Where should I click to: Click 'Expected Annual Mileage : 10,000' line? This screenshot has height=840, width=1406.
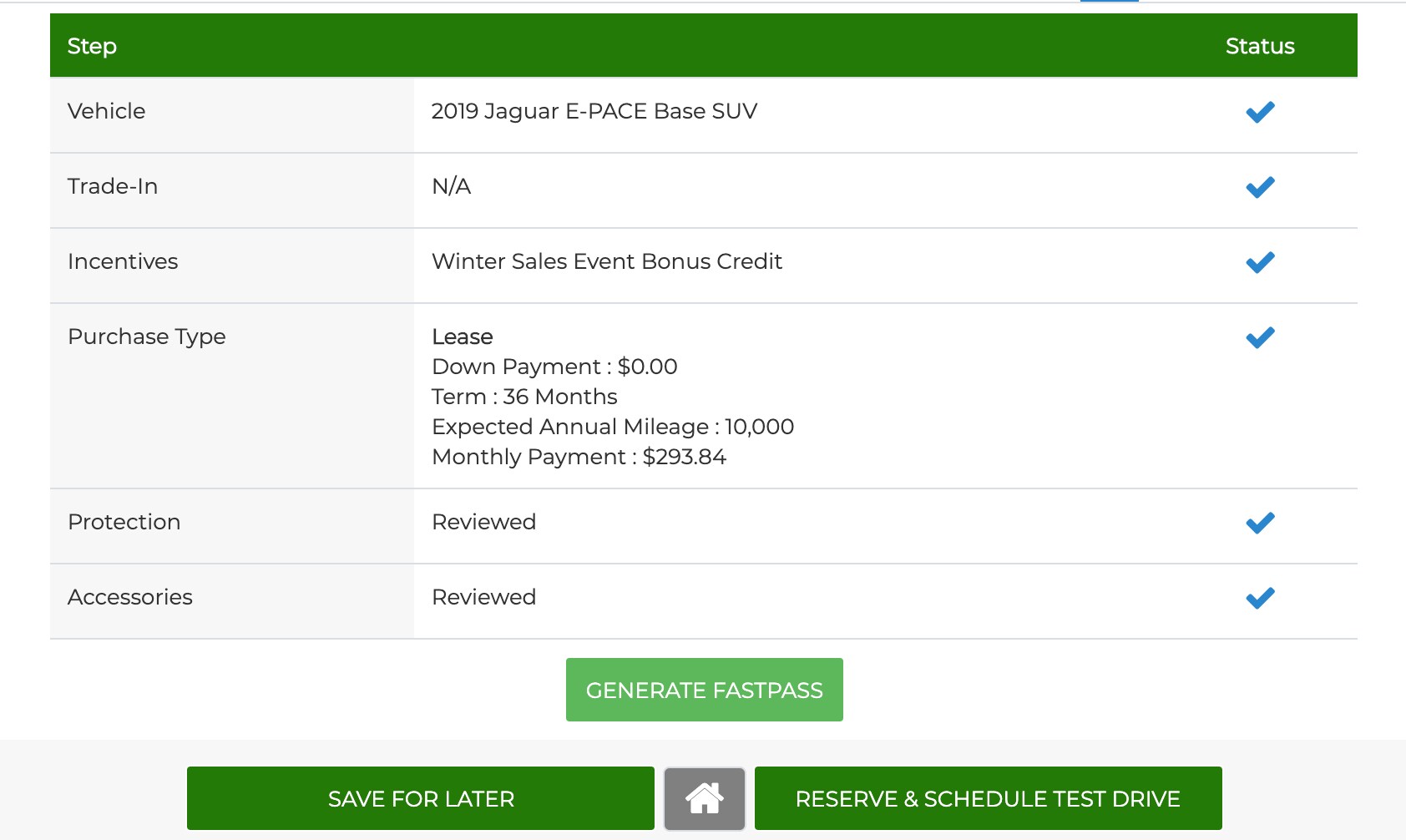(613, 427)
